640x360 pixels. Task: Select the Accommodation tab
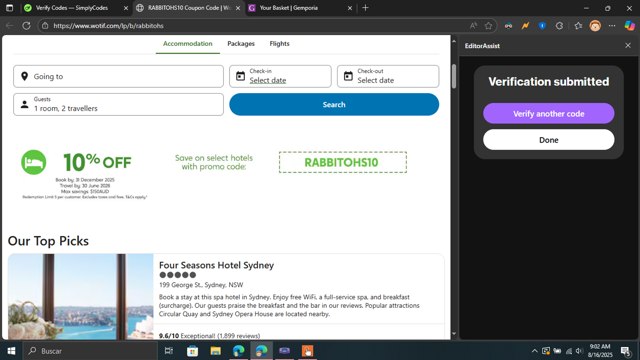[x=188, y=44]
